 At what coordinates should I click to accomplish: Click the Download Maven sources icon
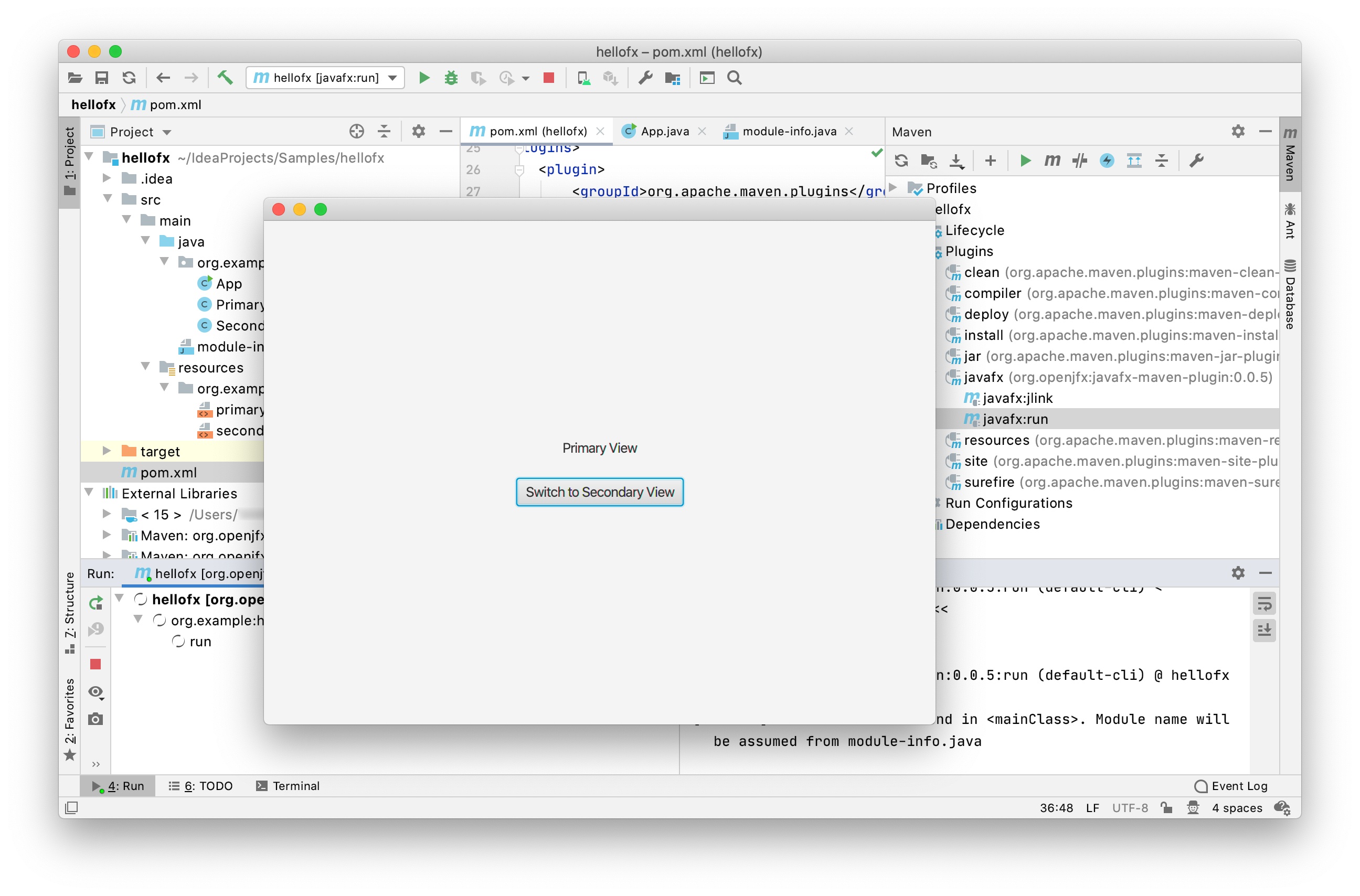pyautogui.click(x=954, y=160)
